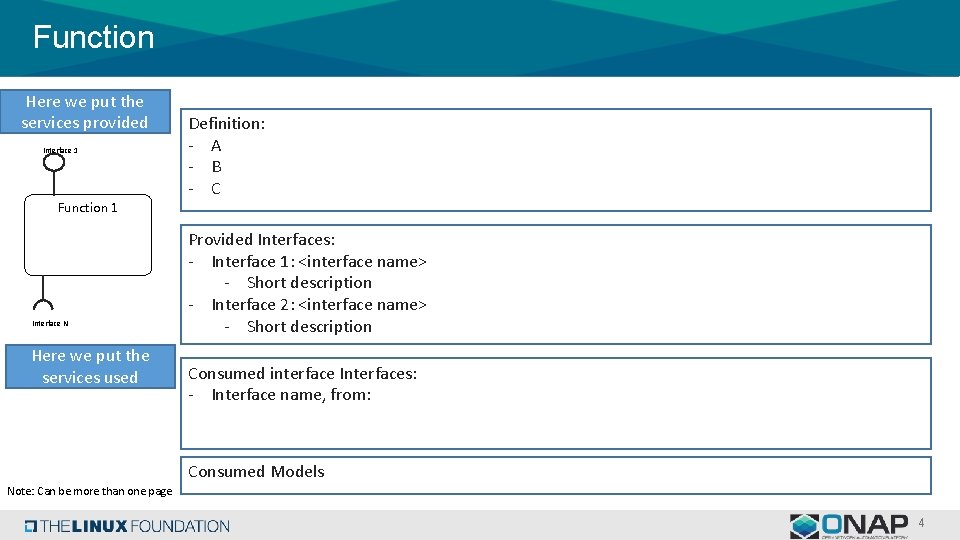
Task: Select the Function 1 component box
Action: pos(88,235)
